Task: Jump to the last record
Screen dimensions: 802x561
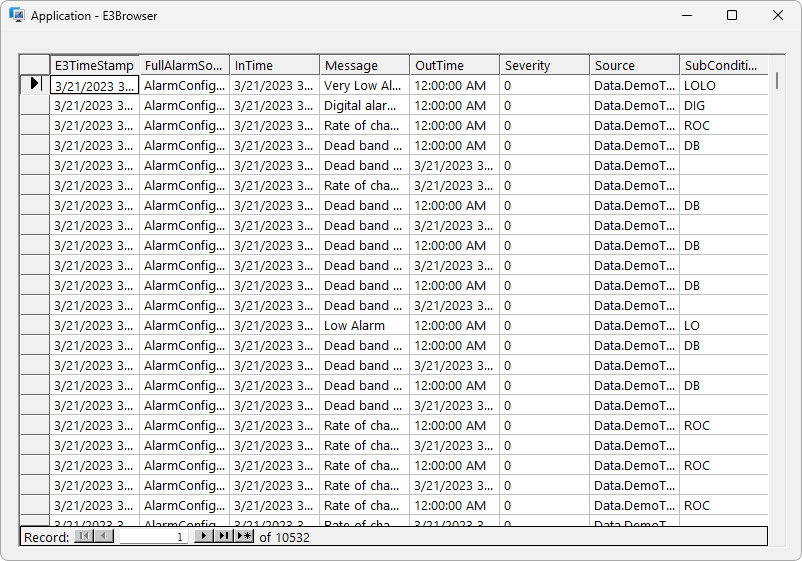Action: coord(224,536)
